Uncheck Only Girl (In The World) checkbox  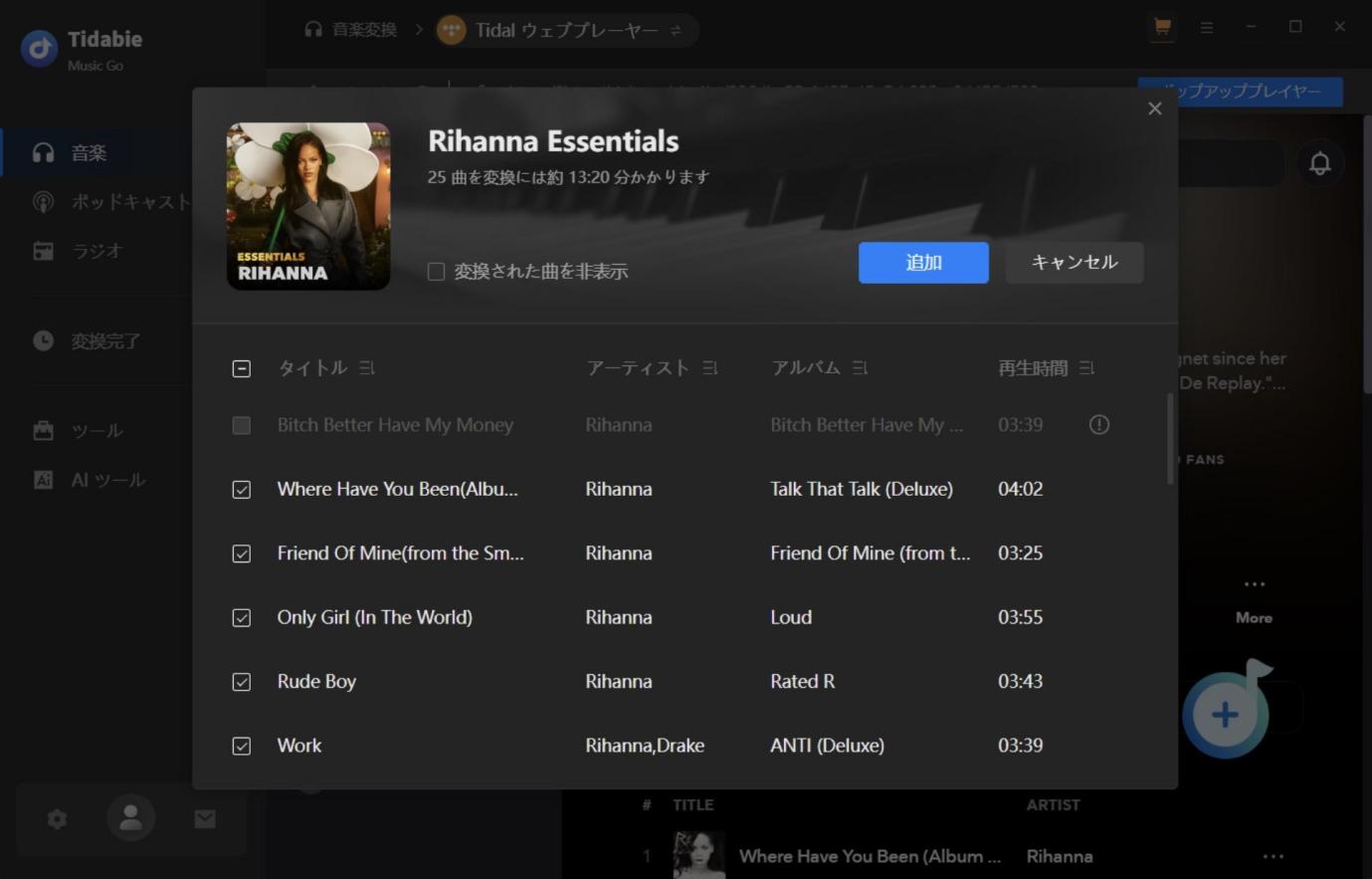241,618
